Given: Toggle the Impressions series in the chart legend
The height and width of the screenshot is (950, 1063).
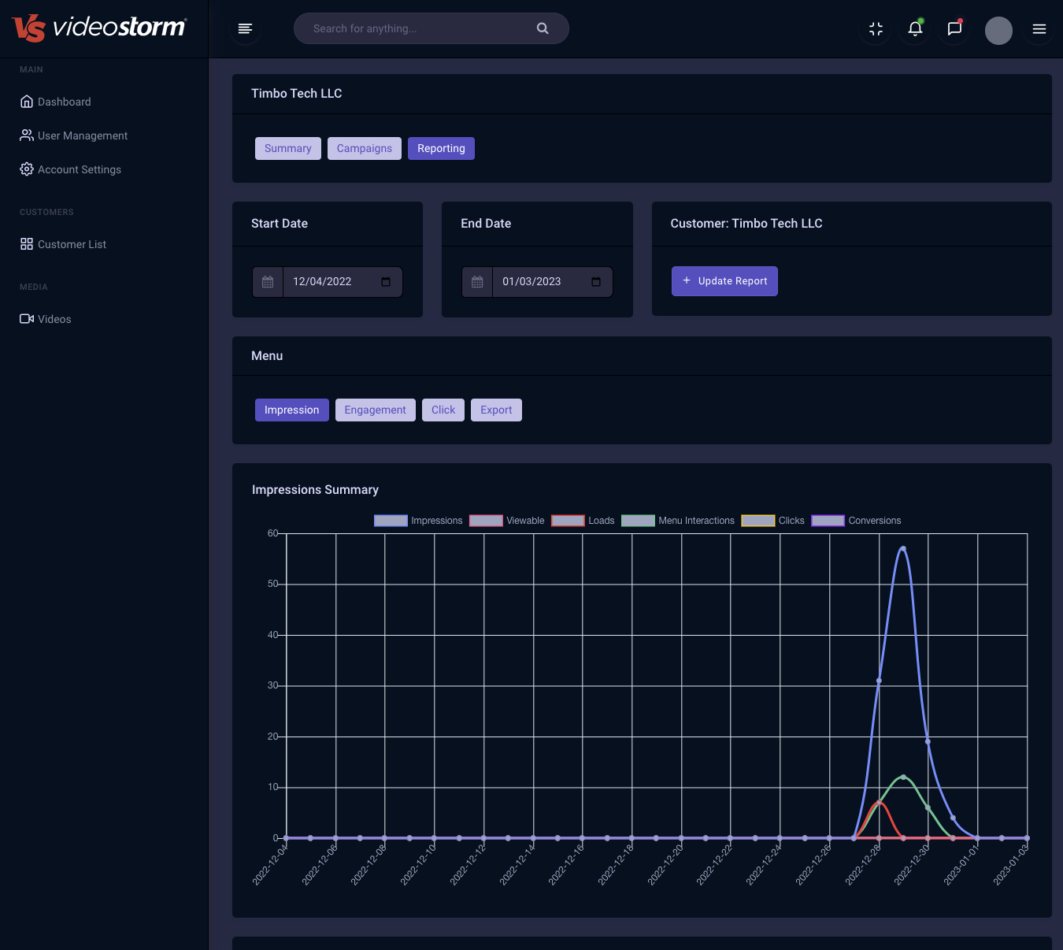Looking at the screenshot, I should click(436, 520).
